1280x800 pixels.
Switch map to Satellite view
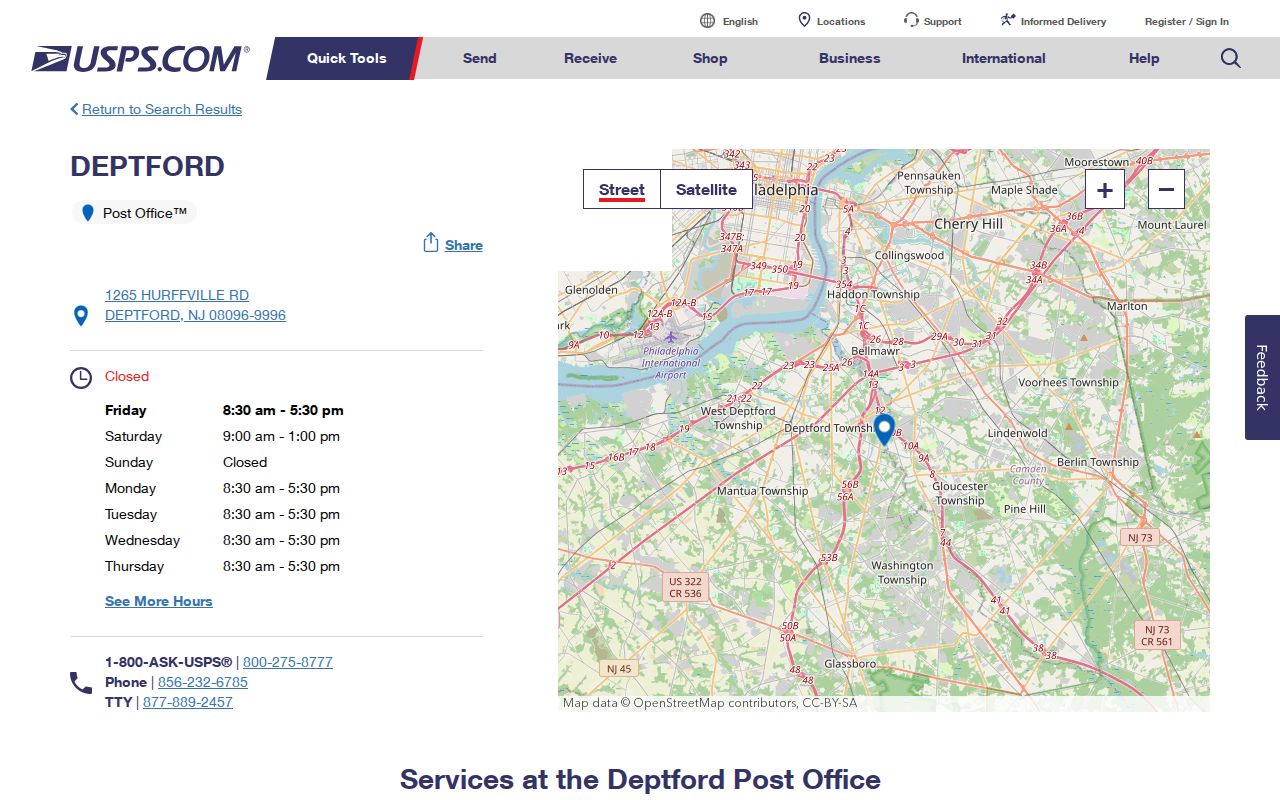click(x=706, y=189)
